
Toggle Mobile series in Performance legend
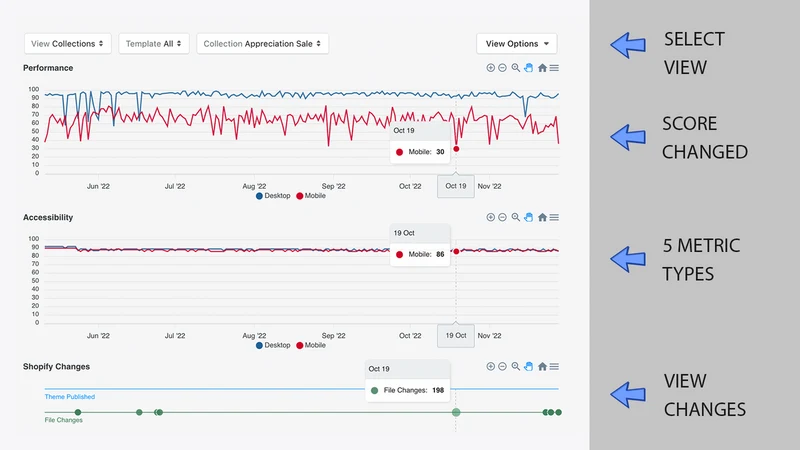click(311, 196)
